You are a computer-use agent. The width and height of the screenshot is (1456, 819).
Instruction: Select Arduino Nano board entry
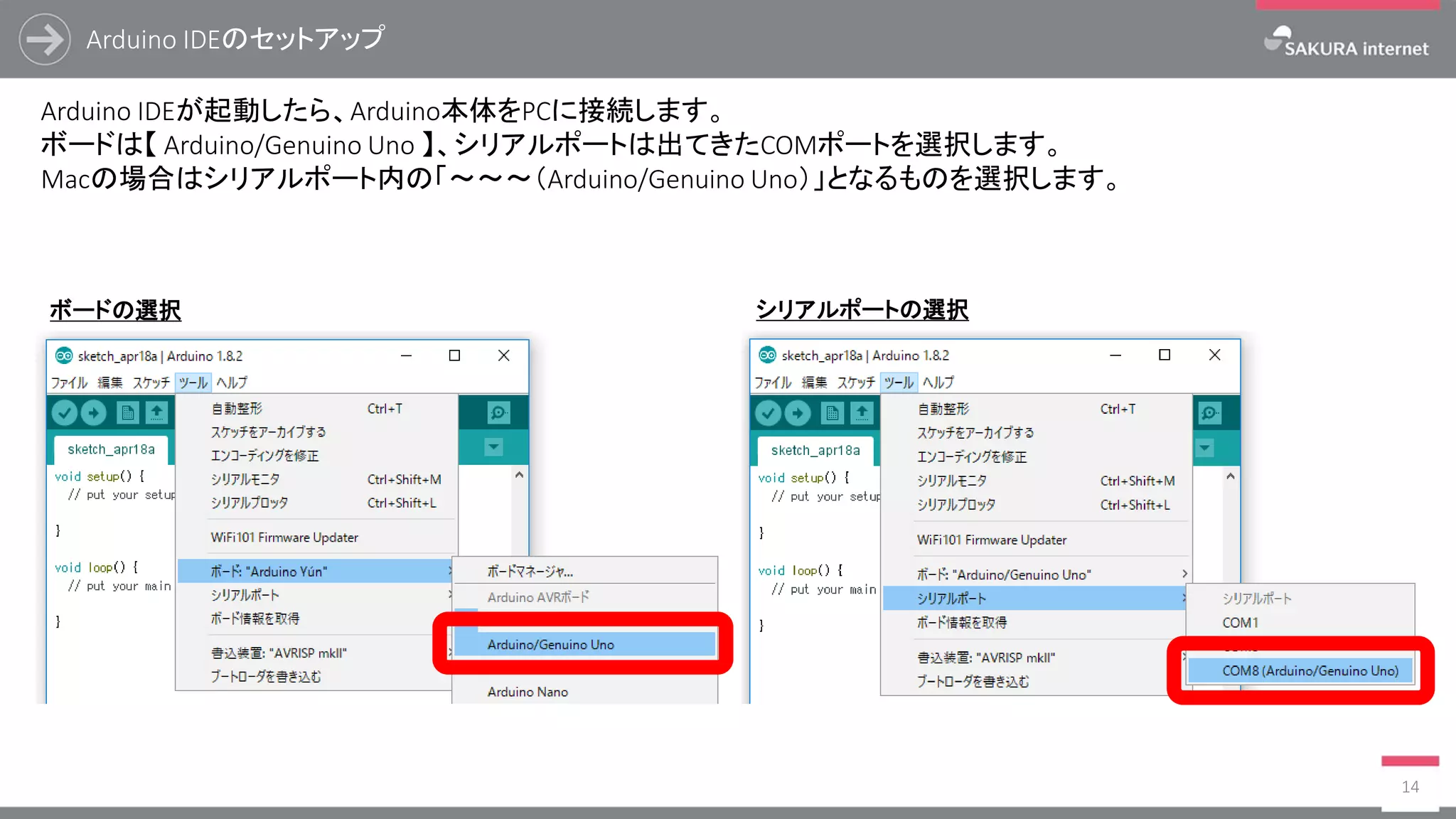point(584,692)
